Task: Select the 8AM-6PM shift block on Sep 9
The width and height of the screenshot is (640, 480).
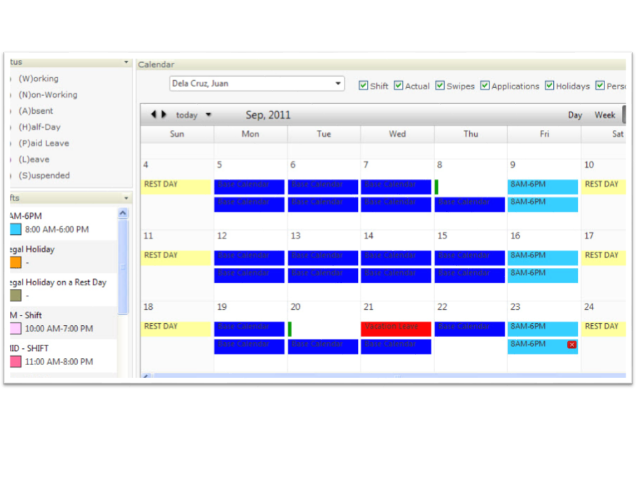Action: pos(542,186)
